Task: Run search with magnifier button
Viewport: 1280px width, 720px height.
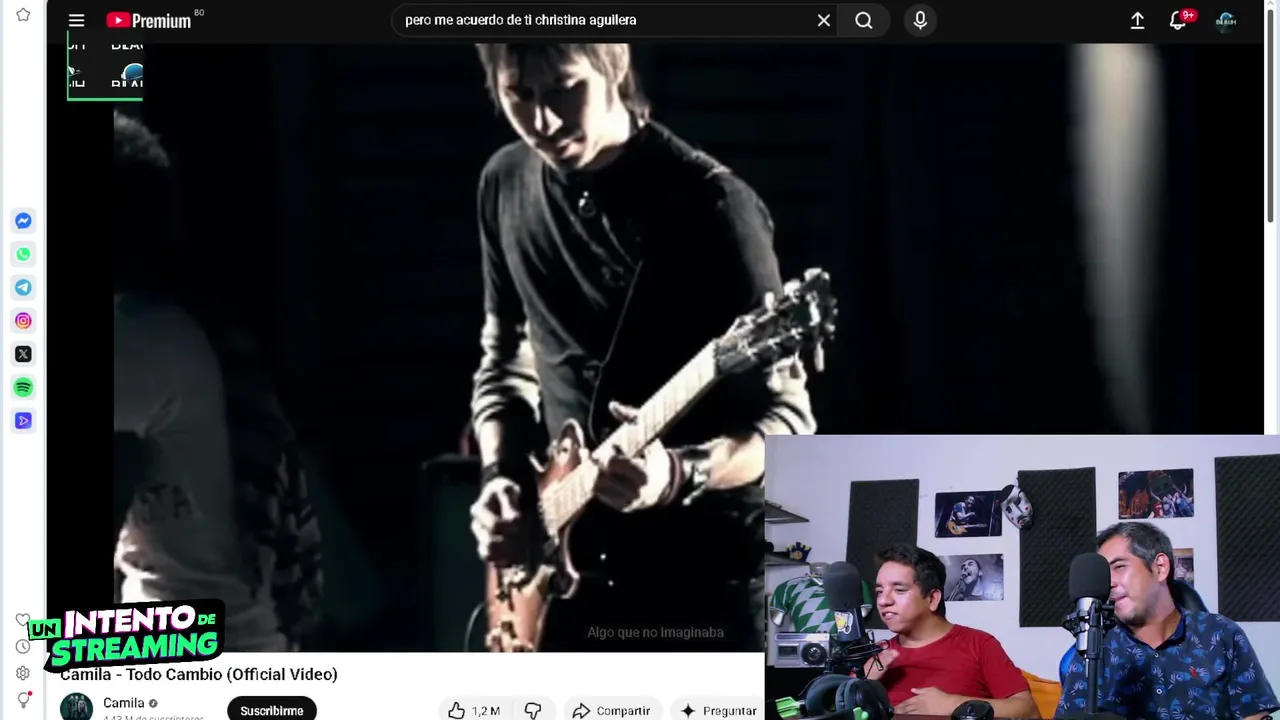Action: click(864, 20)
